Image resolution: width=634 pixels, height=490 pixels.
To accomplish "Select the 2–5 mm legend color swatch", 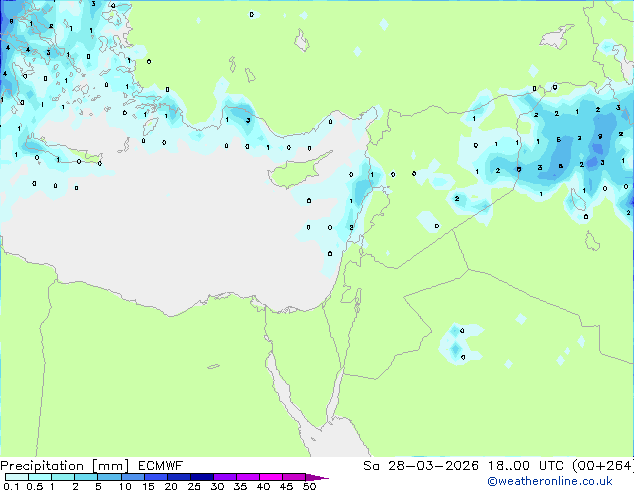I will click(86, 477).
